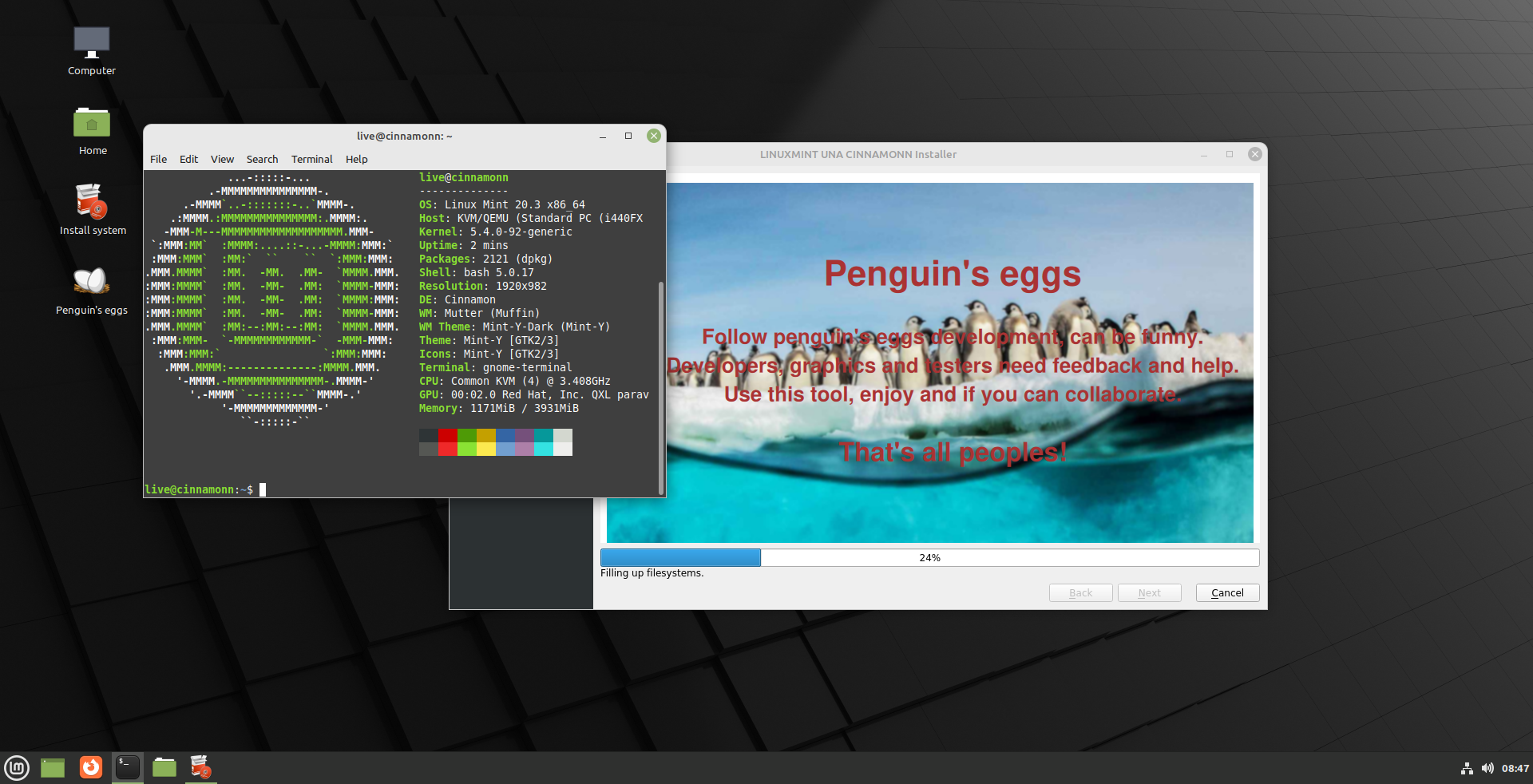This screenshot has width=1533, height=784.
Task: Click the 'DE: Cinnamon' line
Action: pyautogui.click(x=458, y=299)
